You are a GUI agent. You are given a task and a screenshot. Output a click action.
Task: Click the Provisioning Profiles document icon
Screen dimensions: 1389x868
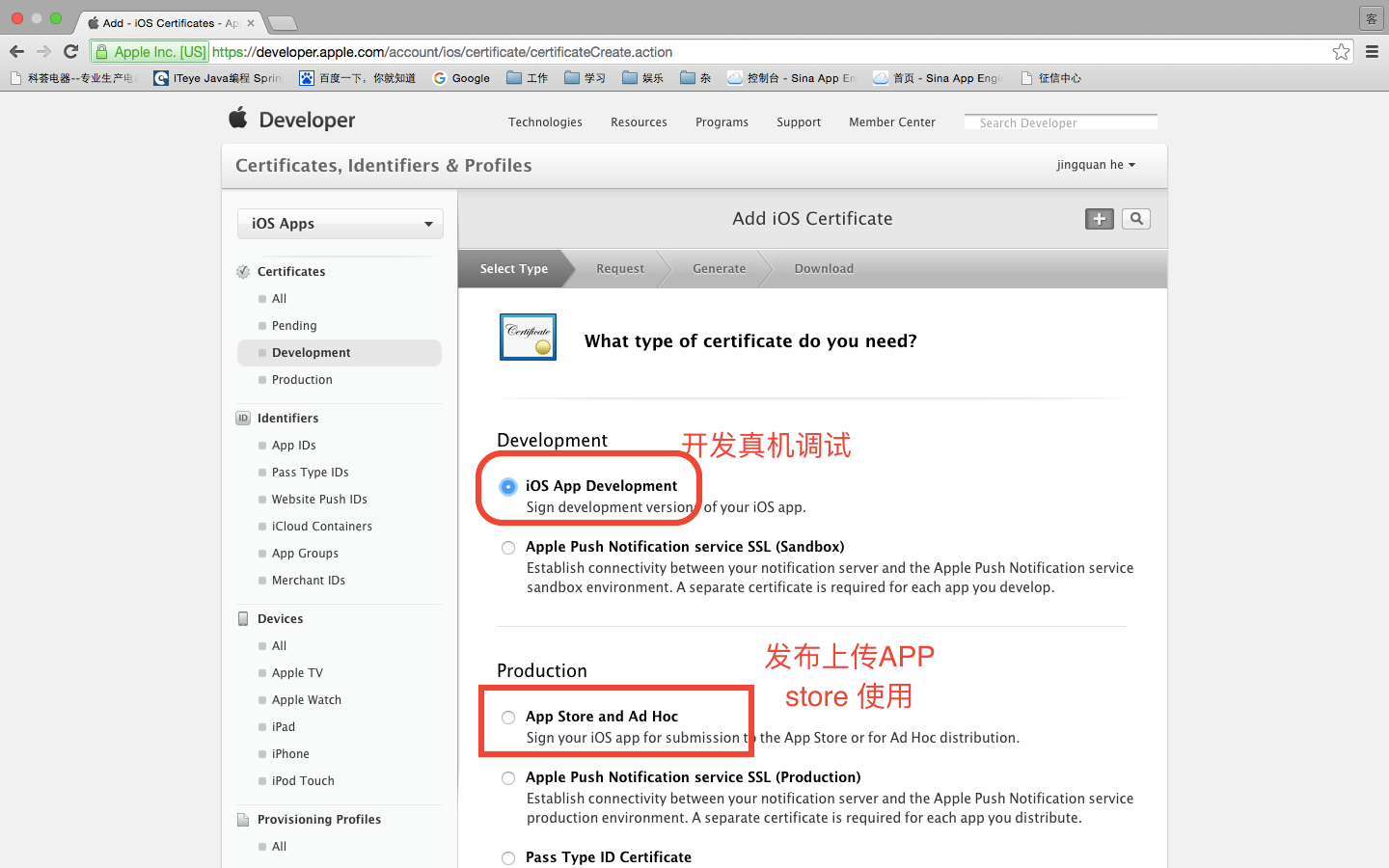tap(243, 820)
